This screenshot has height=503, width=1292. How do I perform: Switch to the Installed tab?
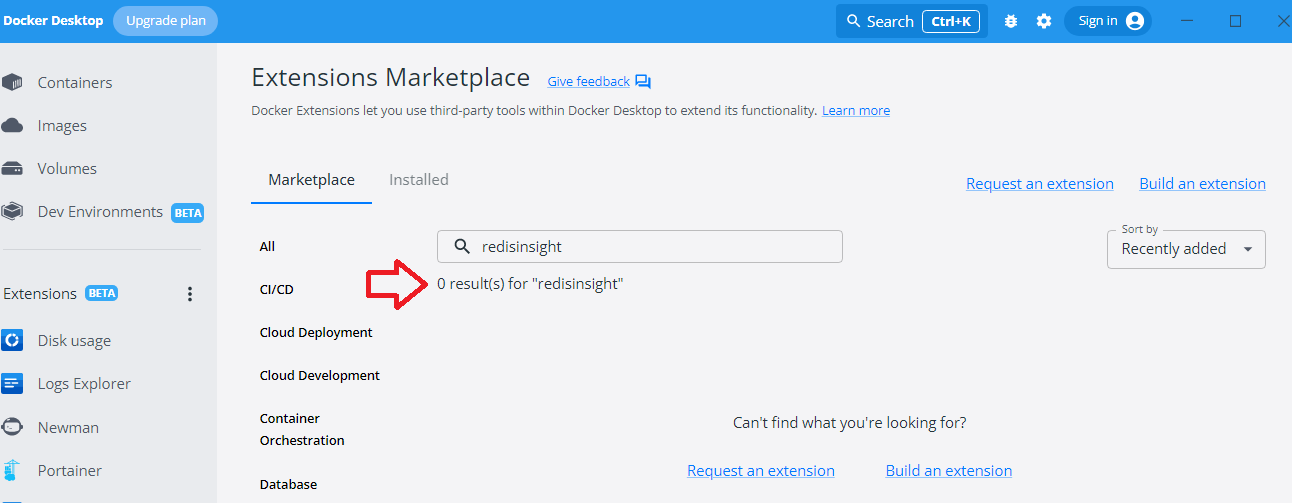pyautogui.click(x=419, y=180)
